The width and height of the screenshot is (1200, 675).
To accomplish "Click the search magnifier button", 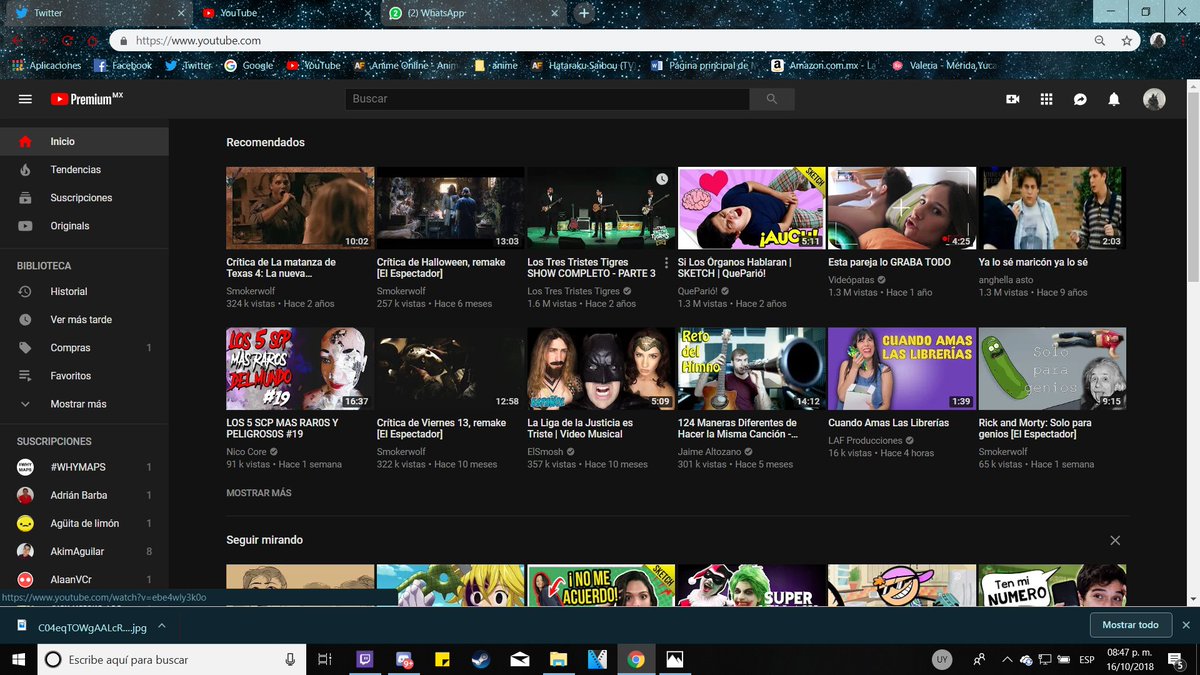I will [x=772, y=99].
